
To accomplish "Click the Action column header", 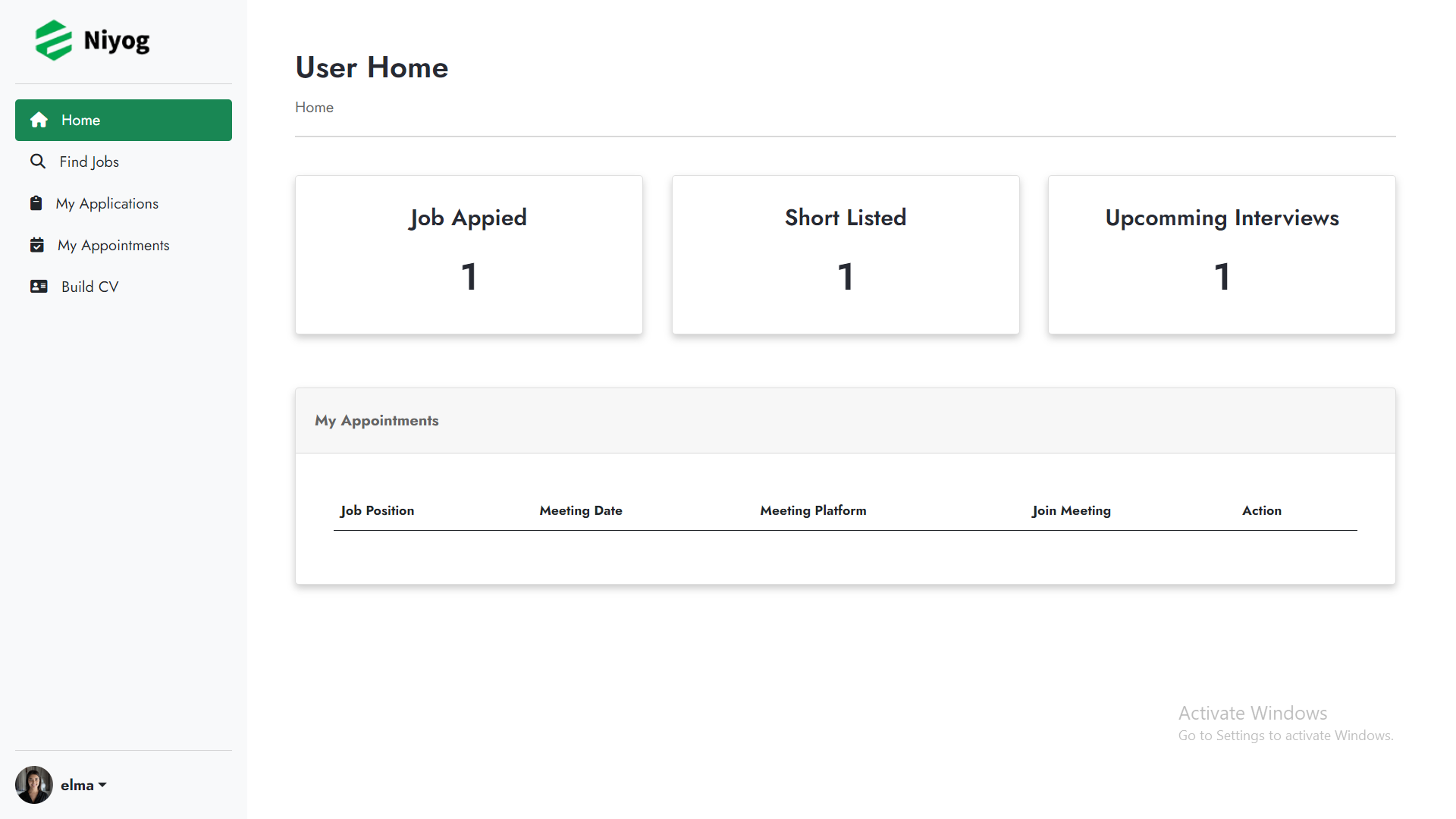I will click(1262, 511).
